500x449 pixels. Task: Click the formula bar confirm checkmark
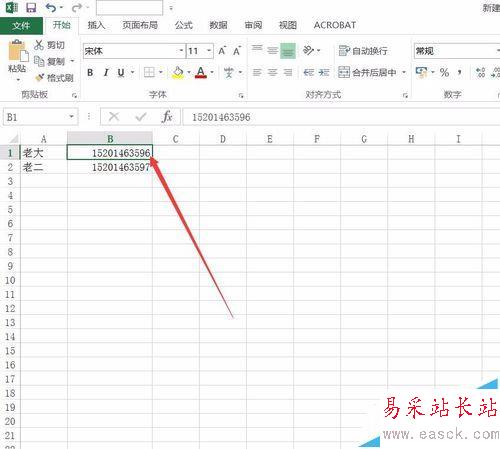[141, 117]
